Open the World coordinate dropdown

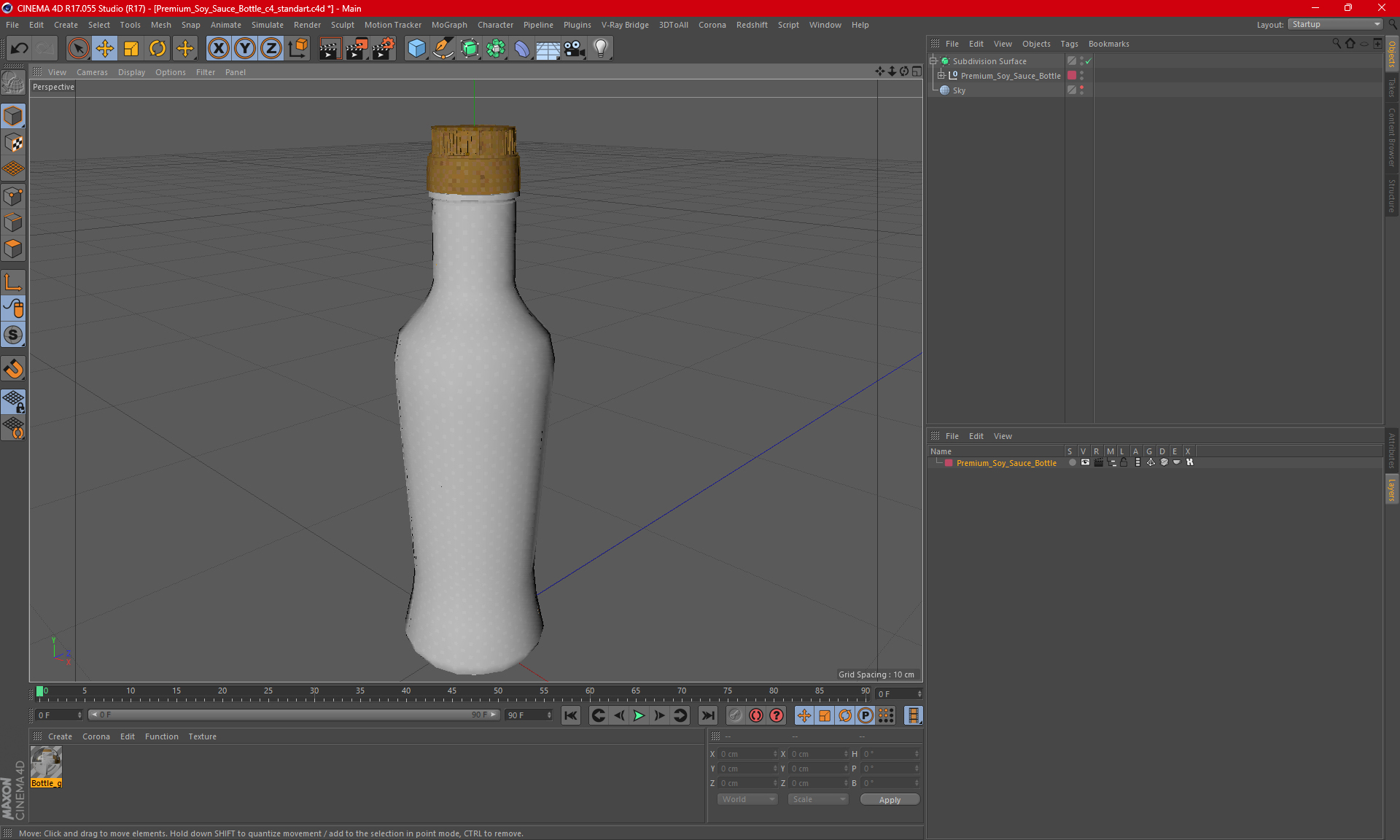(747, 799)
